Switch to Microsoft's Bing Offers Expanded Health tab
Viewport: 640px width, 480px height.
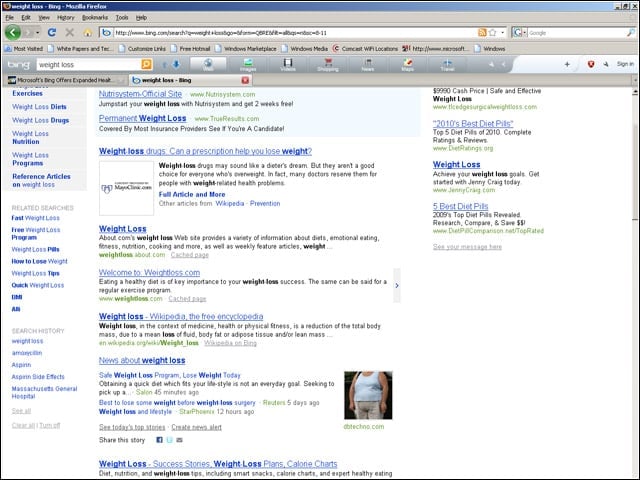pyautogui.click(x=65, y=80)
